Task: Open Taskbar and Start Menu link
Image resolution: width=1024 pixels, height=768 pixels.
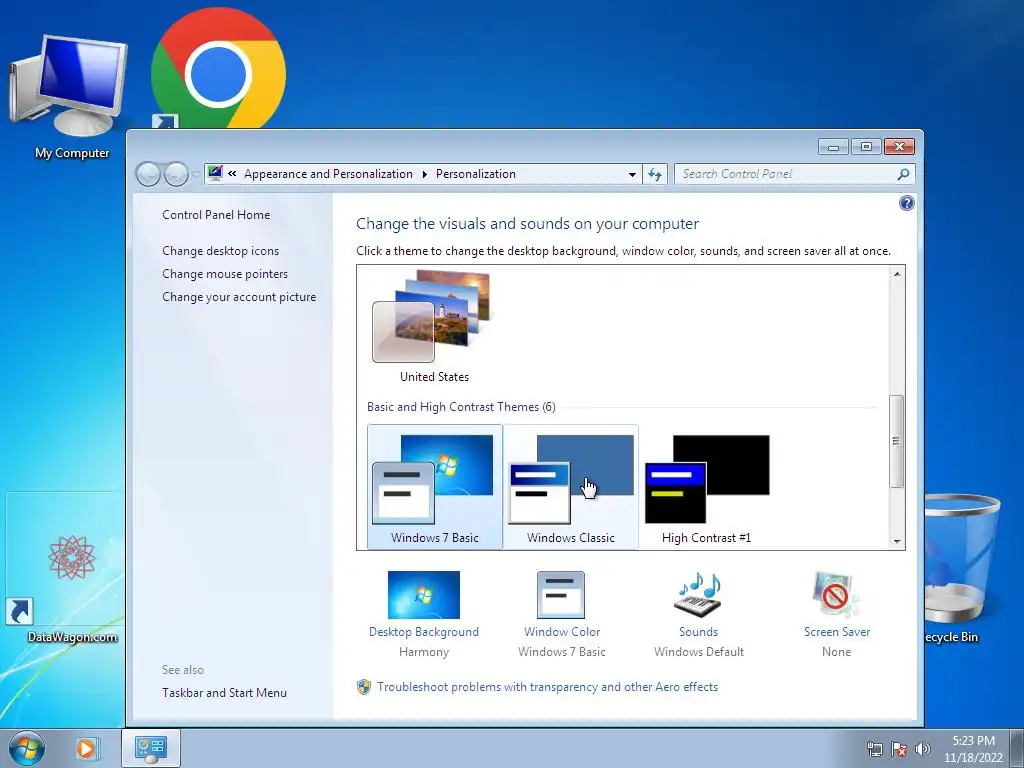Action: [x=225, y=693]
